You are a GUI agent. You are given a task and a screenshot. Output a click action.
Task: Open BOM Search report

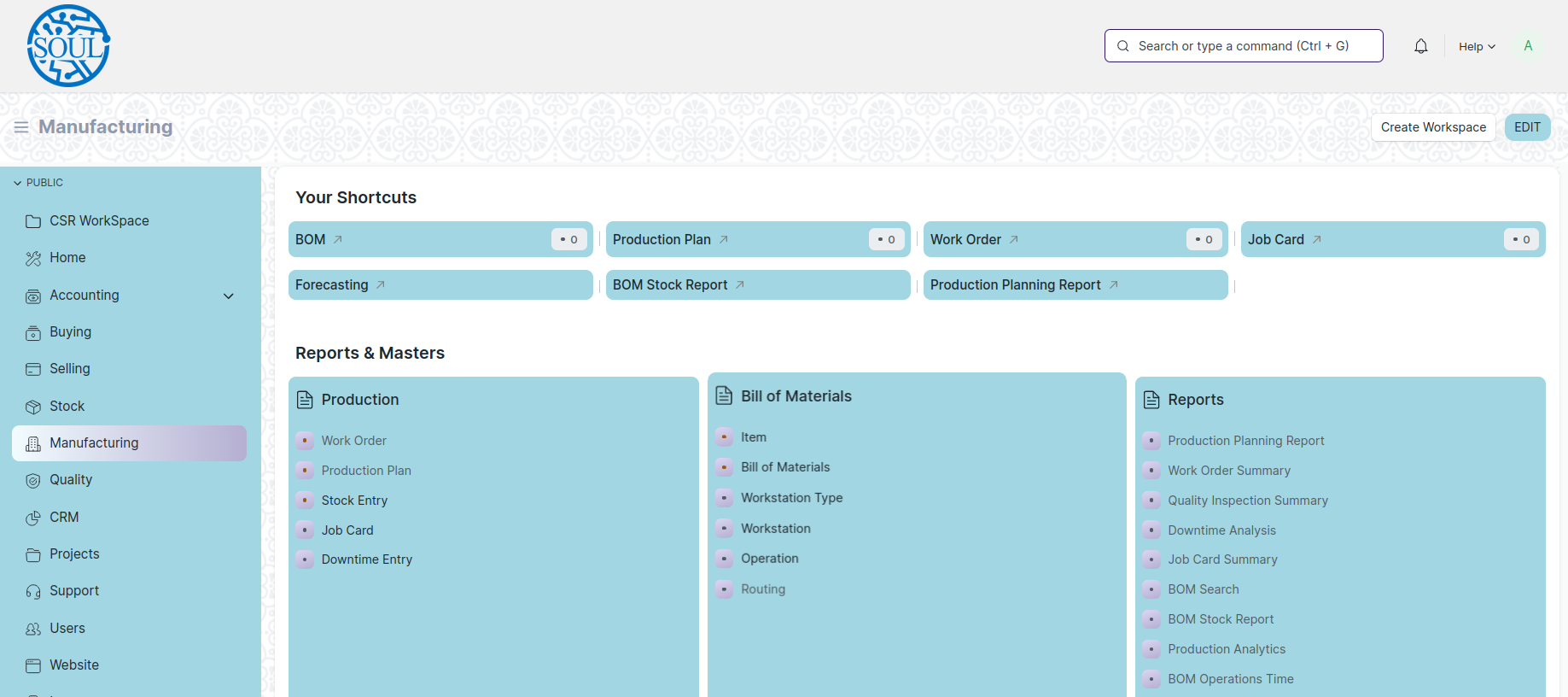click(1204, 589)
